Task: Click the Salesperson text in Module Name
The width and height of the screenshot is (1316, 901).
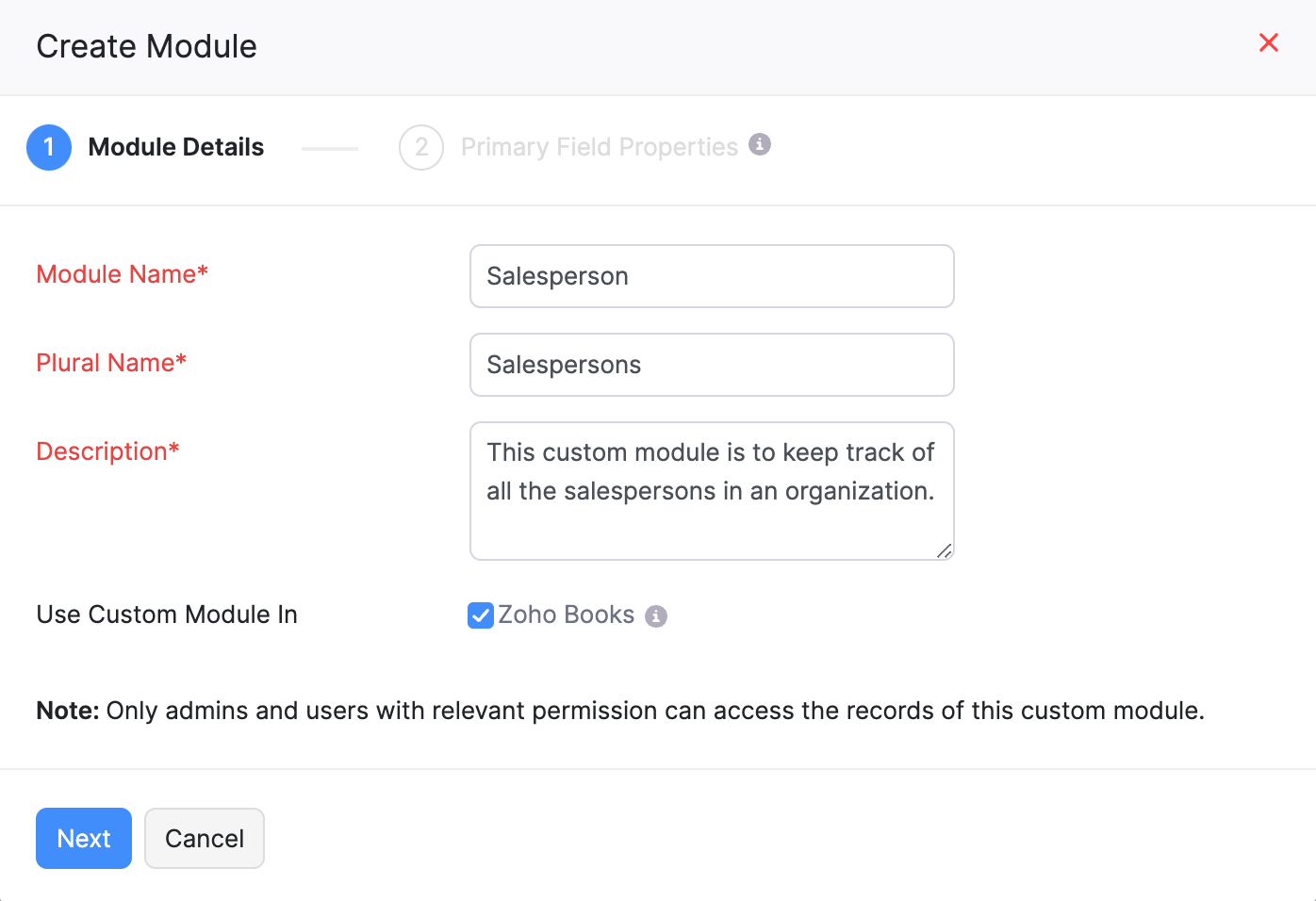Action: pyautogui.click(x=557, y=276)
